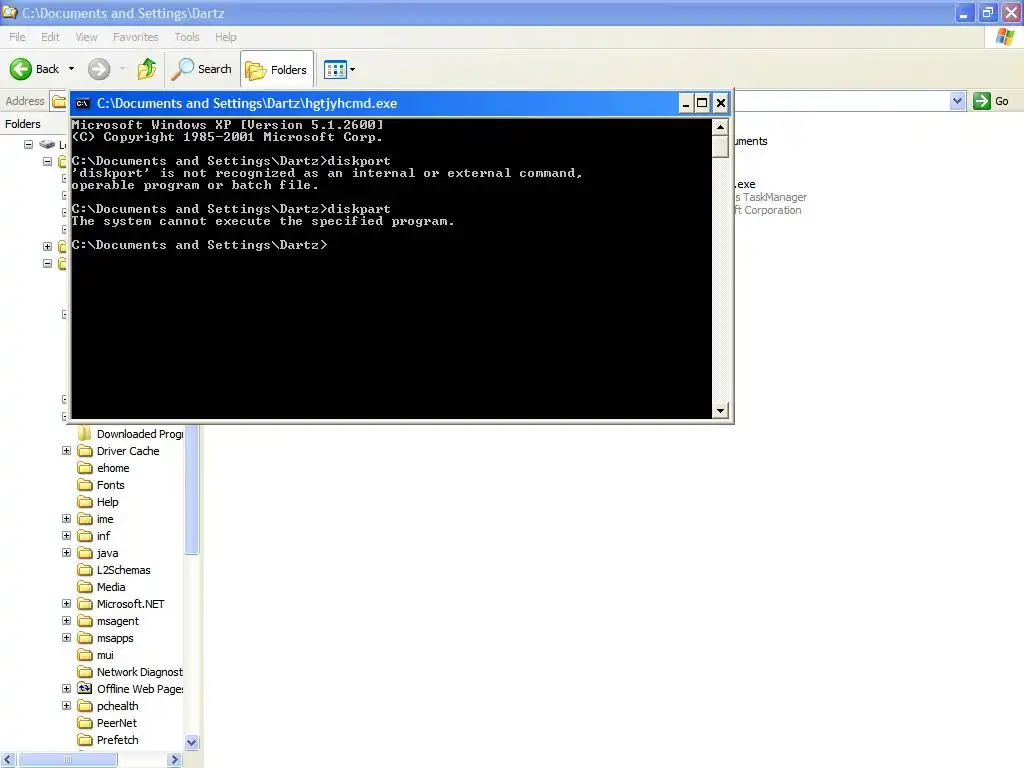Expand the Offline Web Pages folder
This screenshot has height=768, width=1024.
66,688
